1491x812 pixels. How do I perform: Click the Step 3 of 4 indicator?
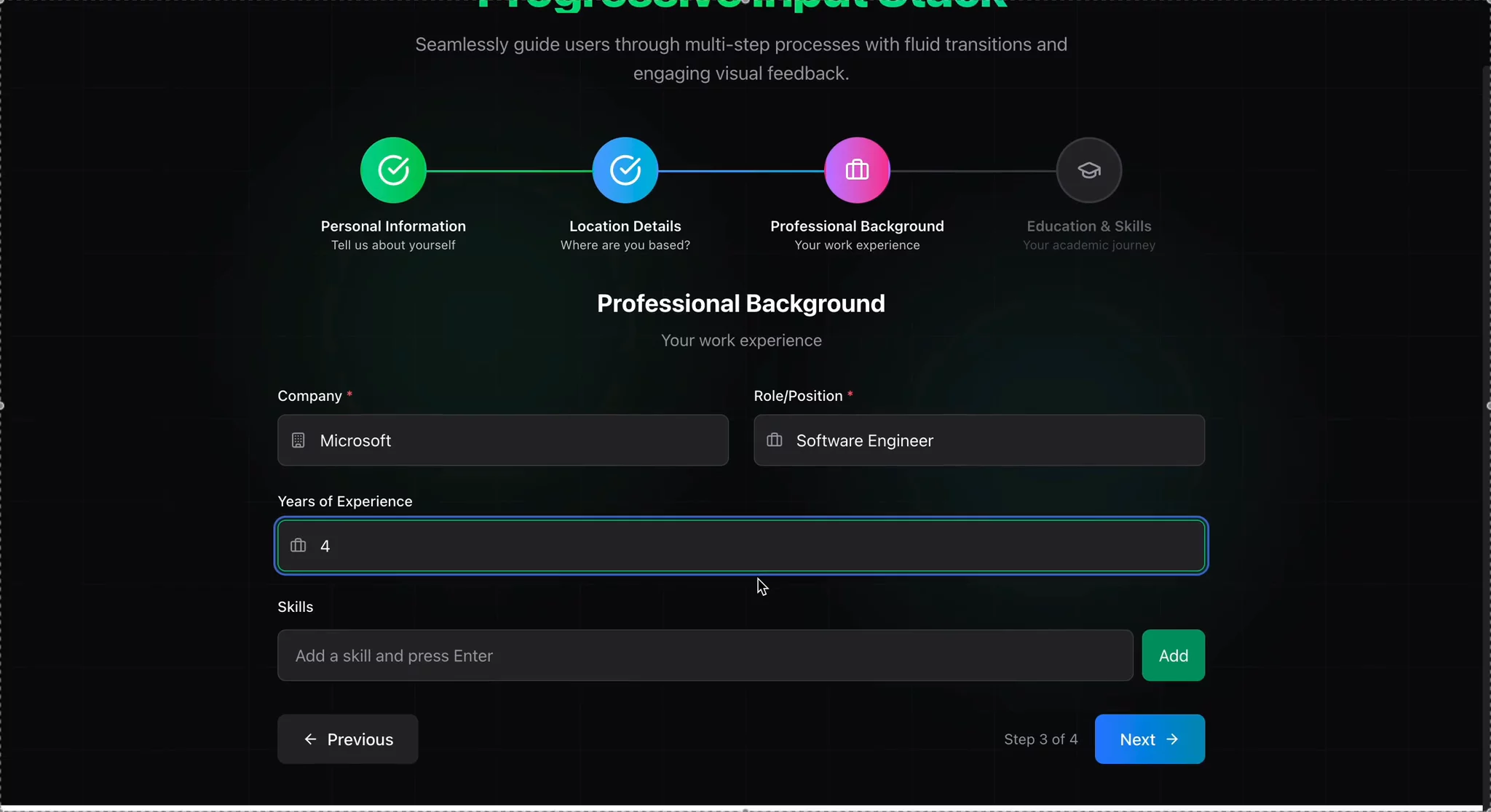[1041, 739]
